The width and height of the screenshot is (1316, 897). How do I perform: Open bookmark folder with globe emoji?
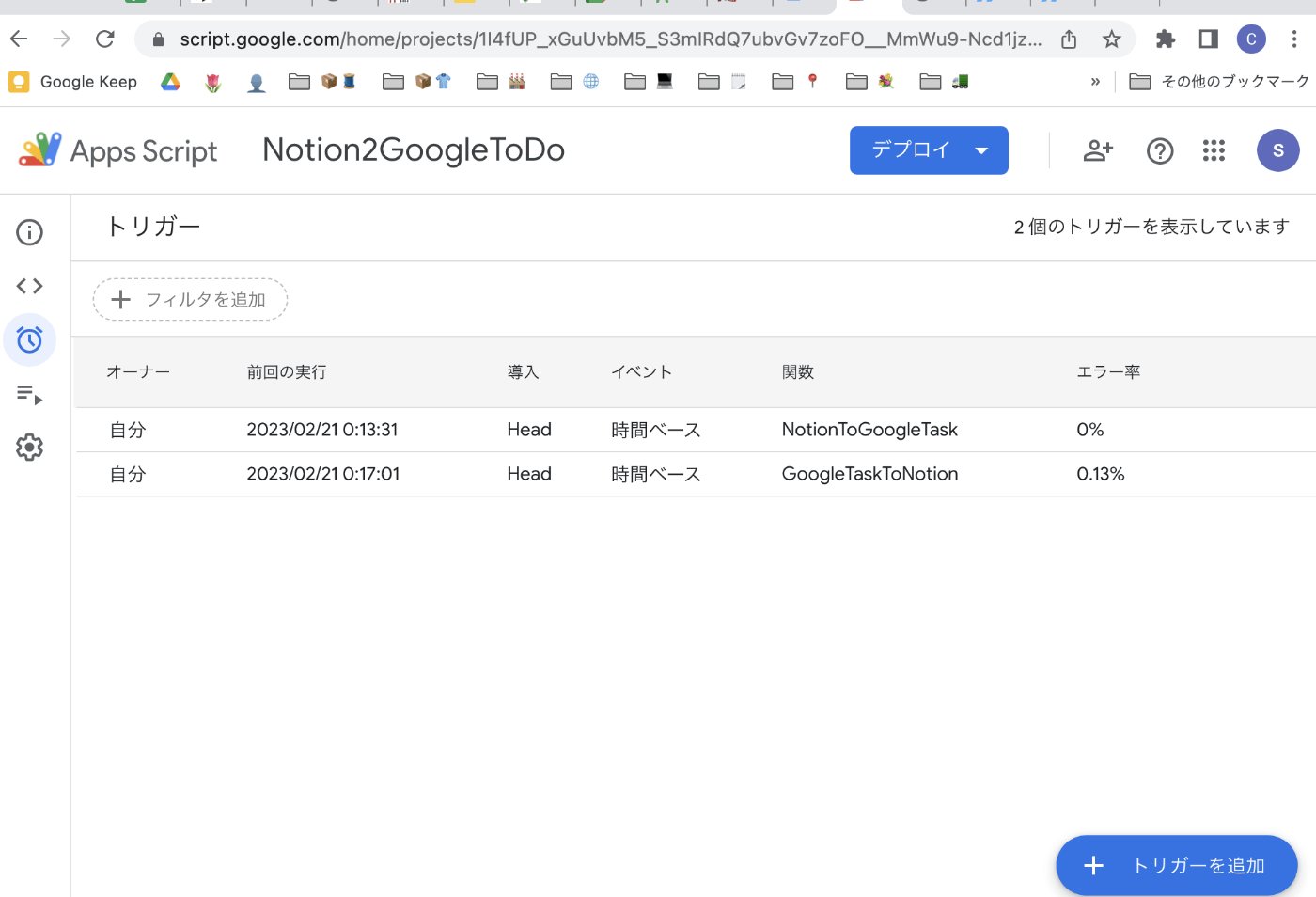[574, 82]
